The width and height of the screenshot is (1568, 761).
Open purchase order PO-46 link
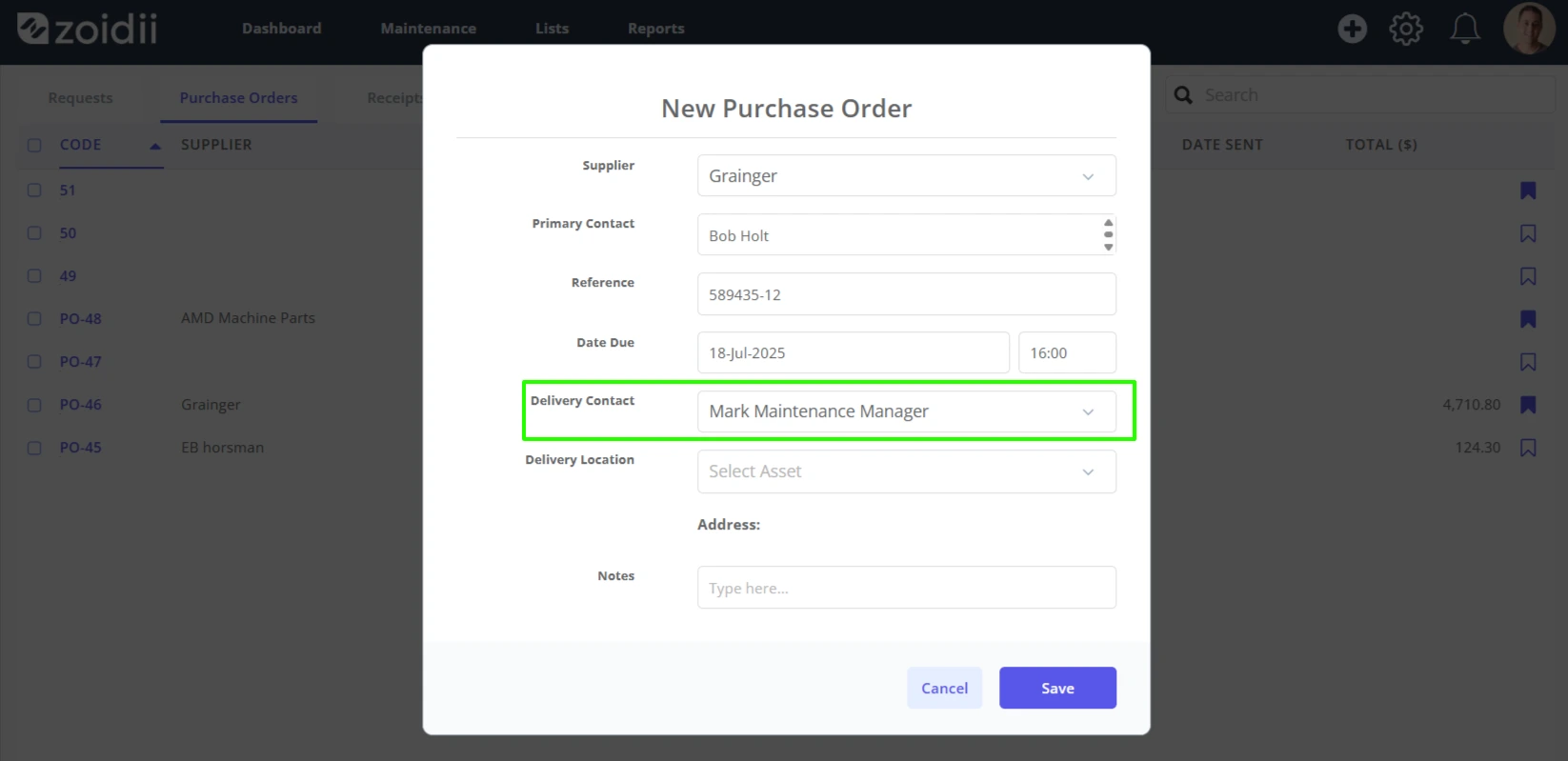pyautogui.click(x=80, y=405)
